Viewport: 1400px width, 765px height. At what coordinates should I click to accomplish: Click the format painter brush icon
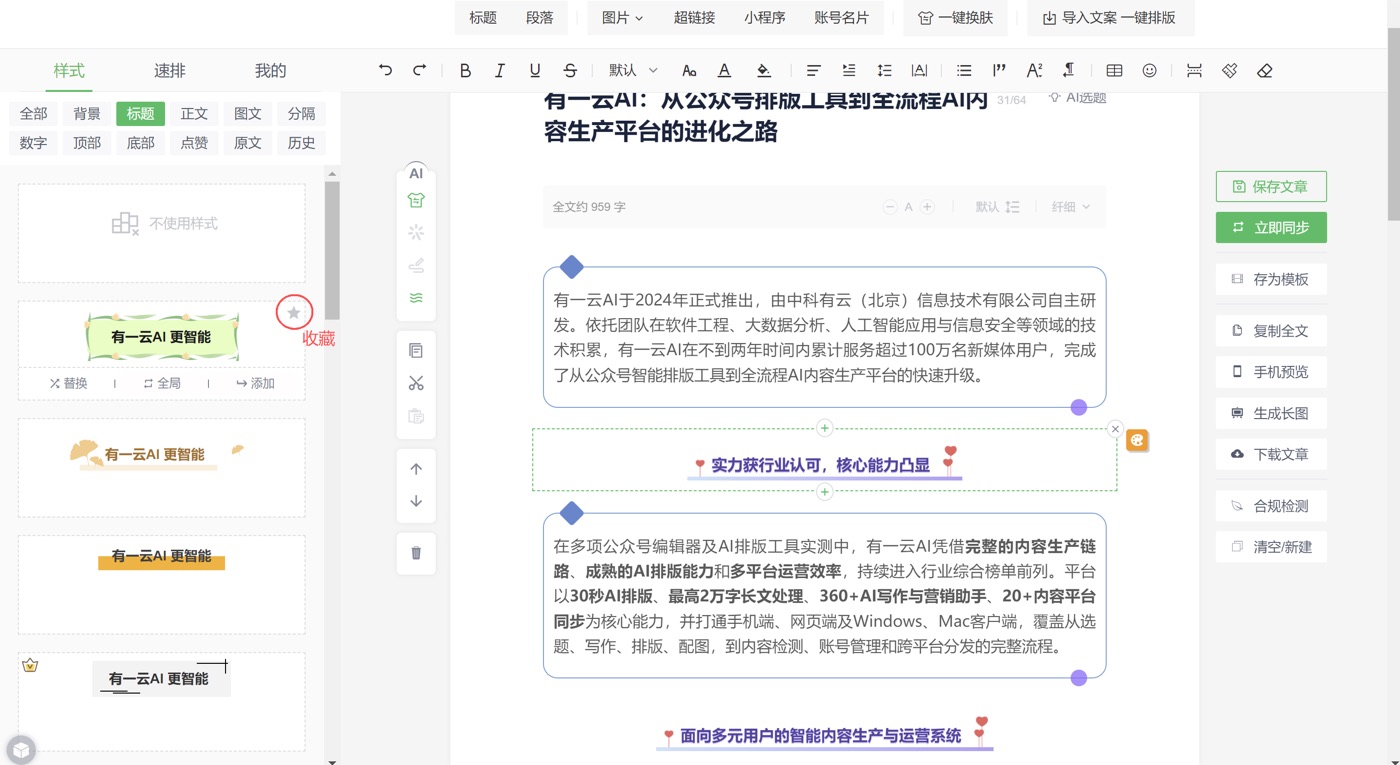(1230, 70)
